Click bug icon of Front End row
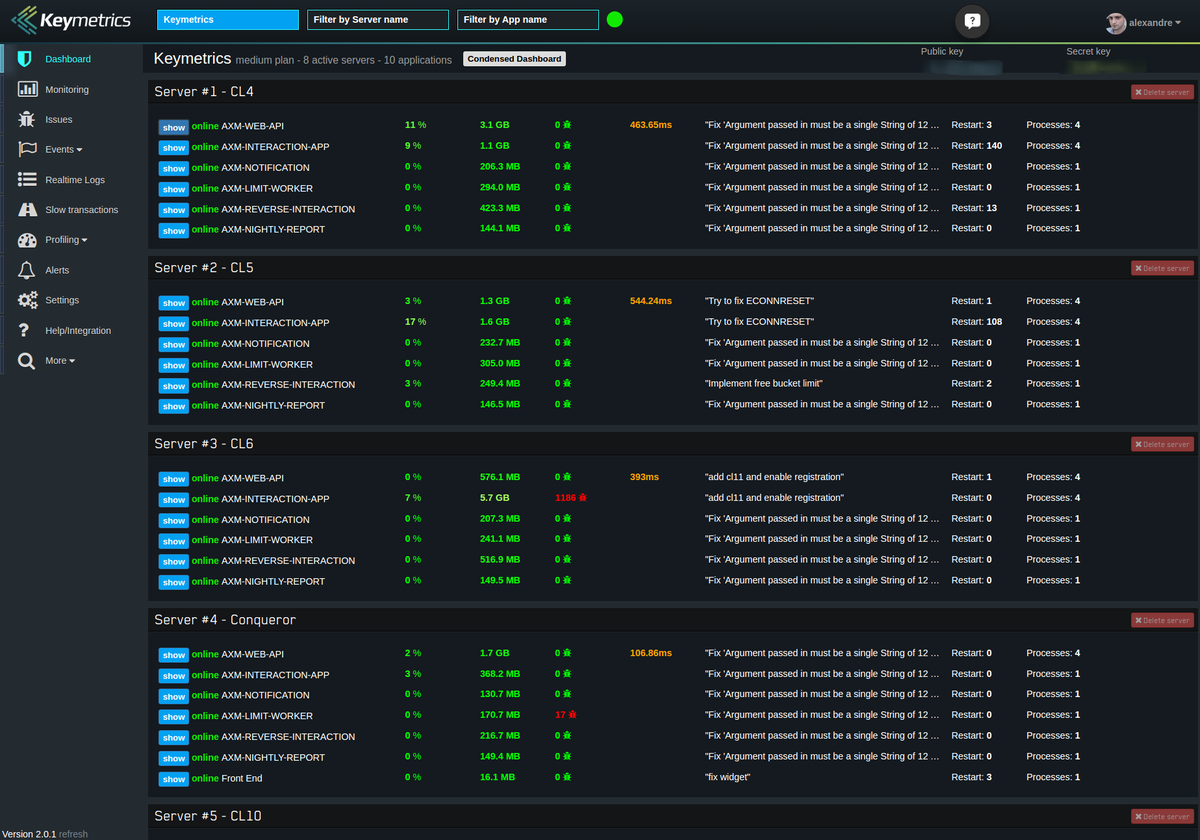 click(566, 777)
